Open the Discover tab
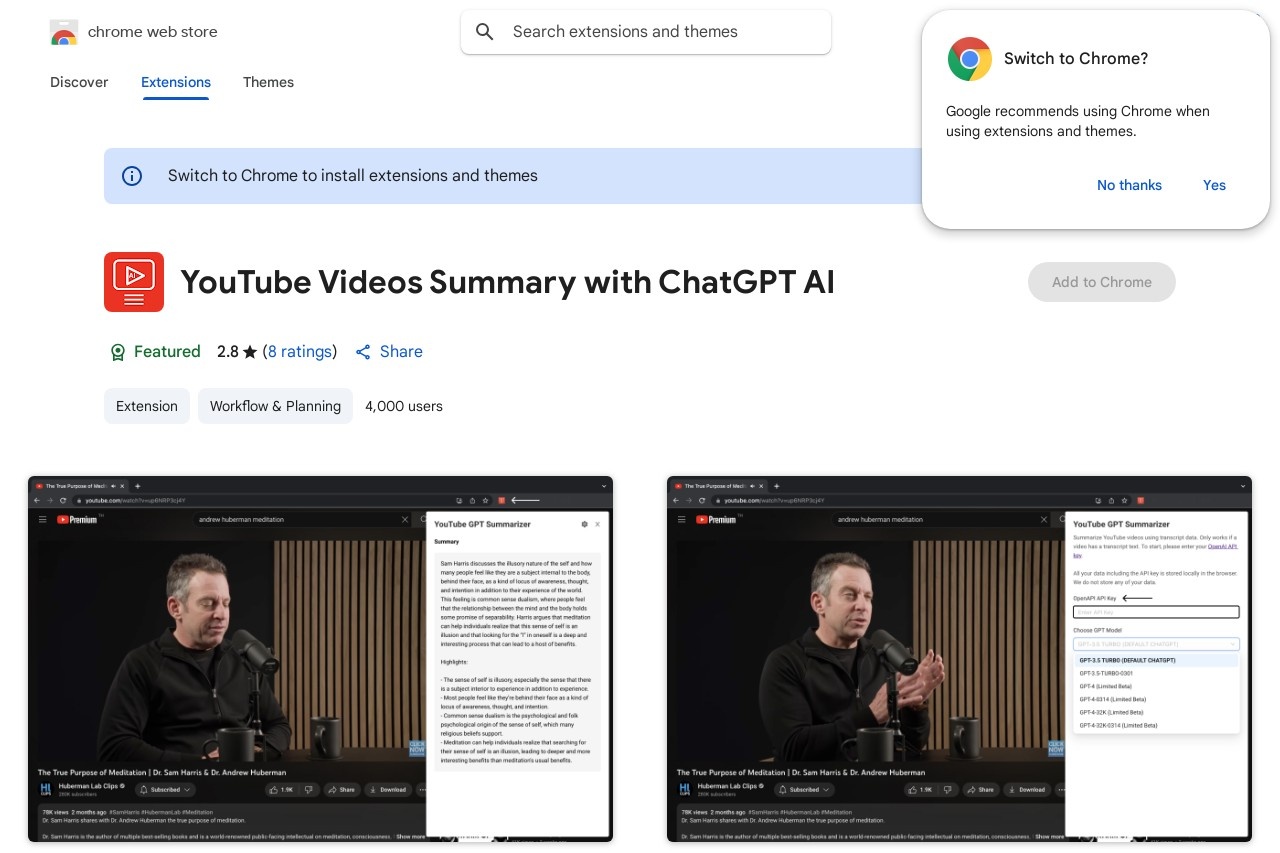The height and width of the screenshot is (853, 1280). (79, 82)
